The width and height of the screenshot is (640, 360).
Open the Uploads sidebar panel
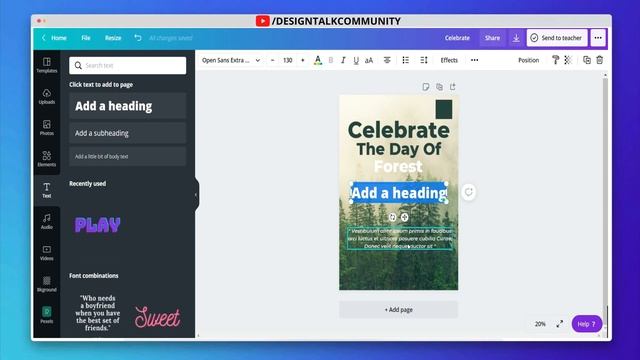point(47,97)
